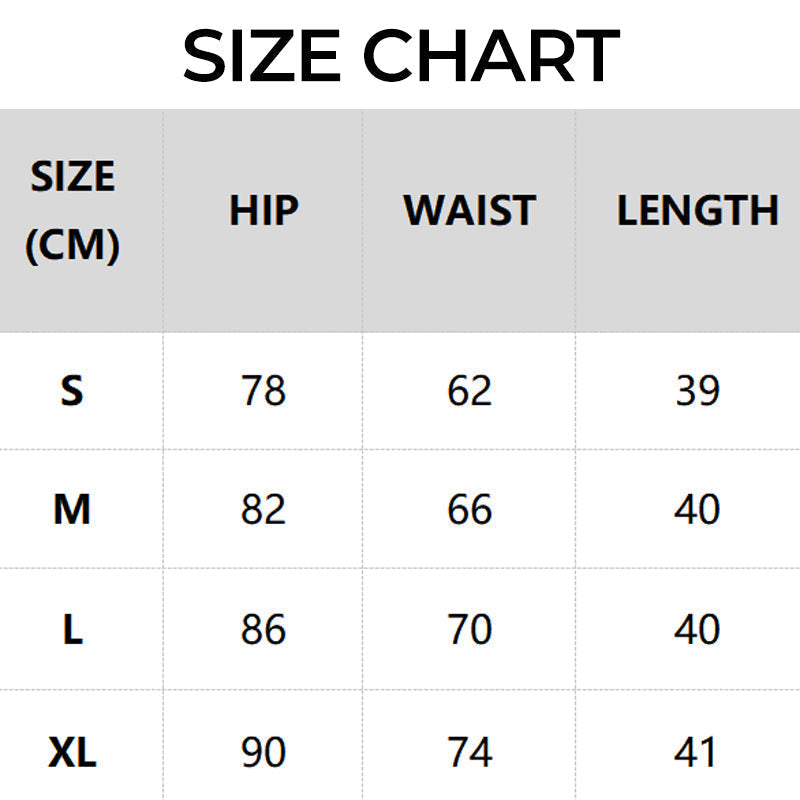This screenshot has width=800, height=800.
Task: Choose the XL size row label
Action: pos(72,752)
